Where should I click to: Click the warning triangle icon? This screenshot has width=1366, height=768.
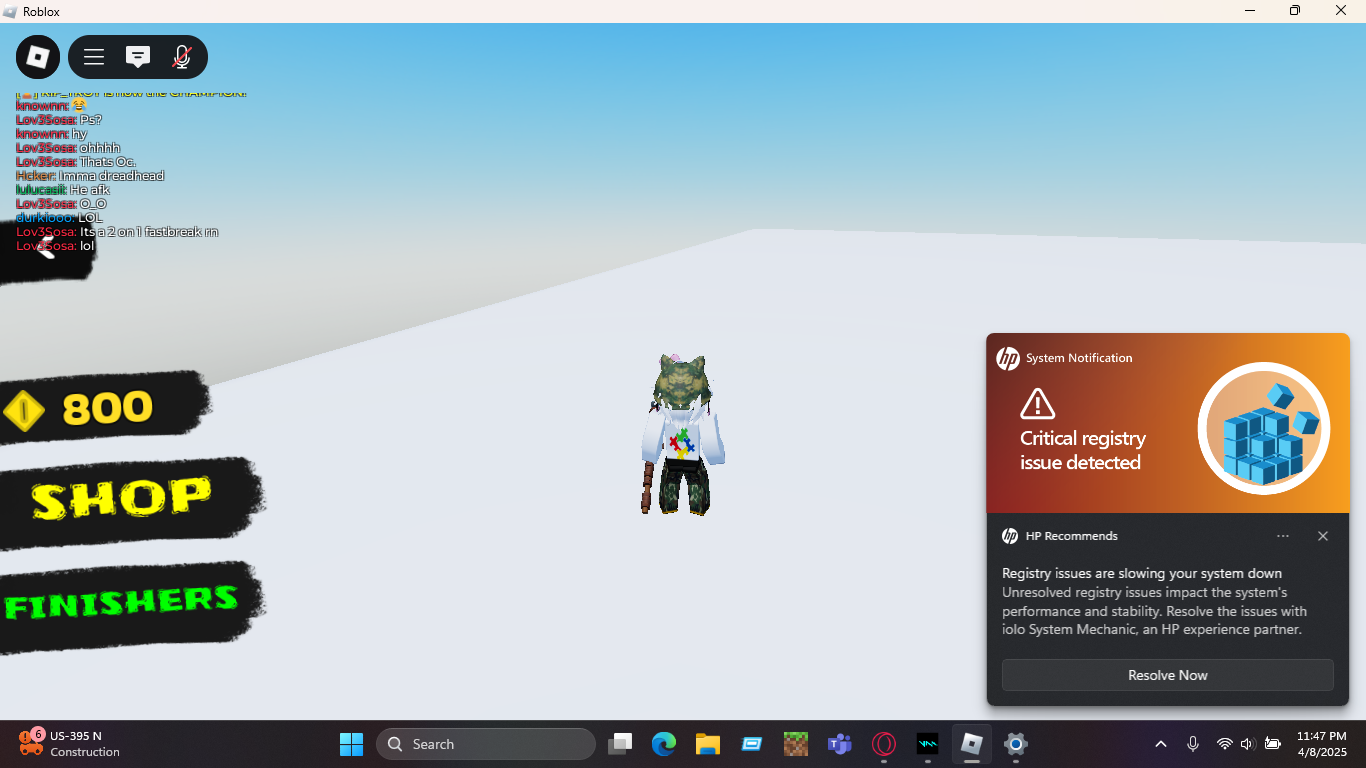pos(1038,404)
